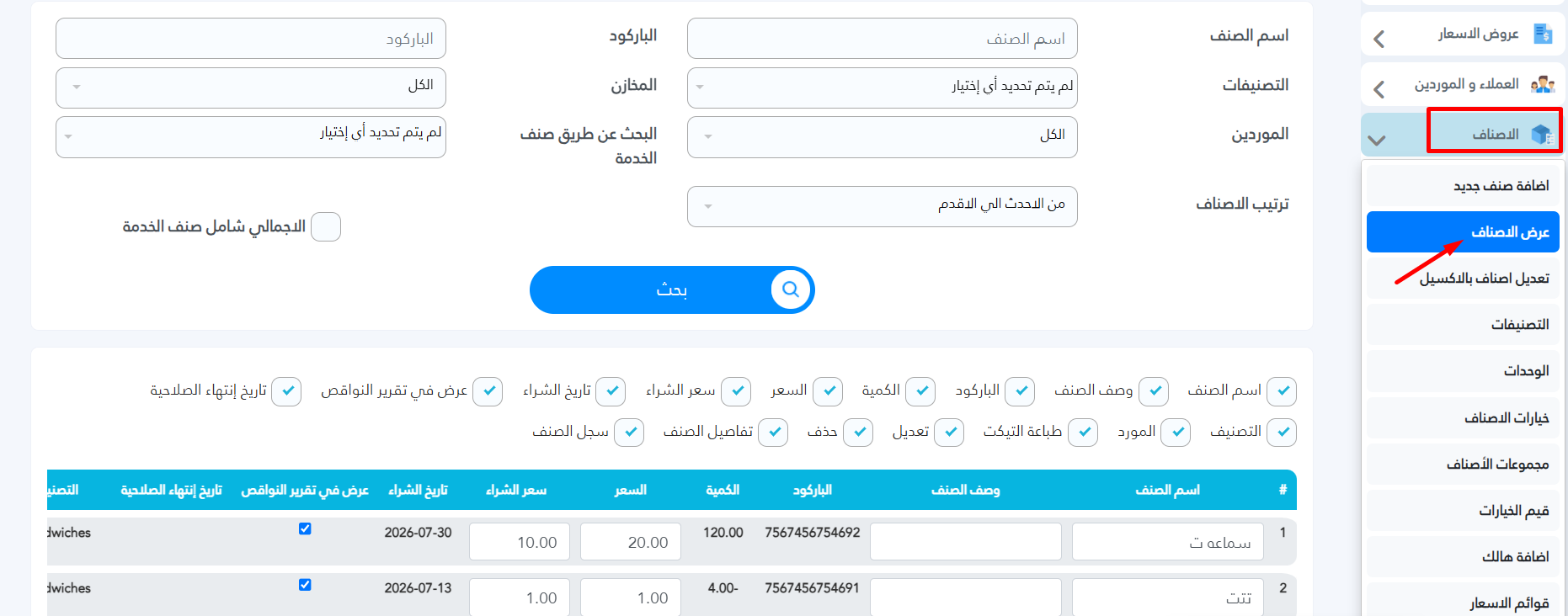
Task: Click the magnifier icon in the search button
Action: coord(791,289)
